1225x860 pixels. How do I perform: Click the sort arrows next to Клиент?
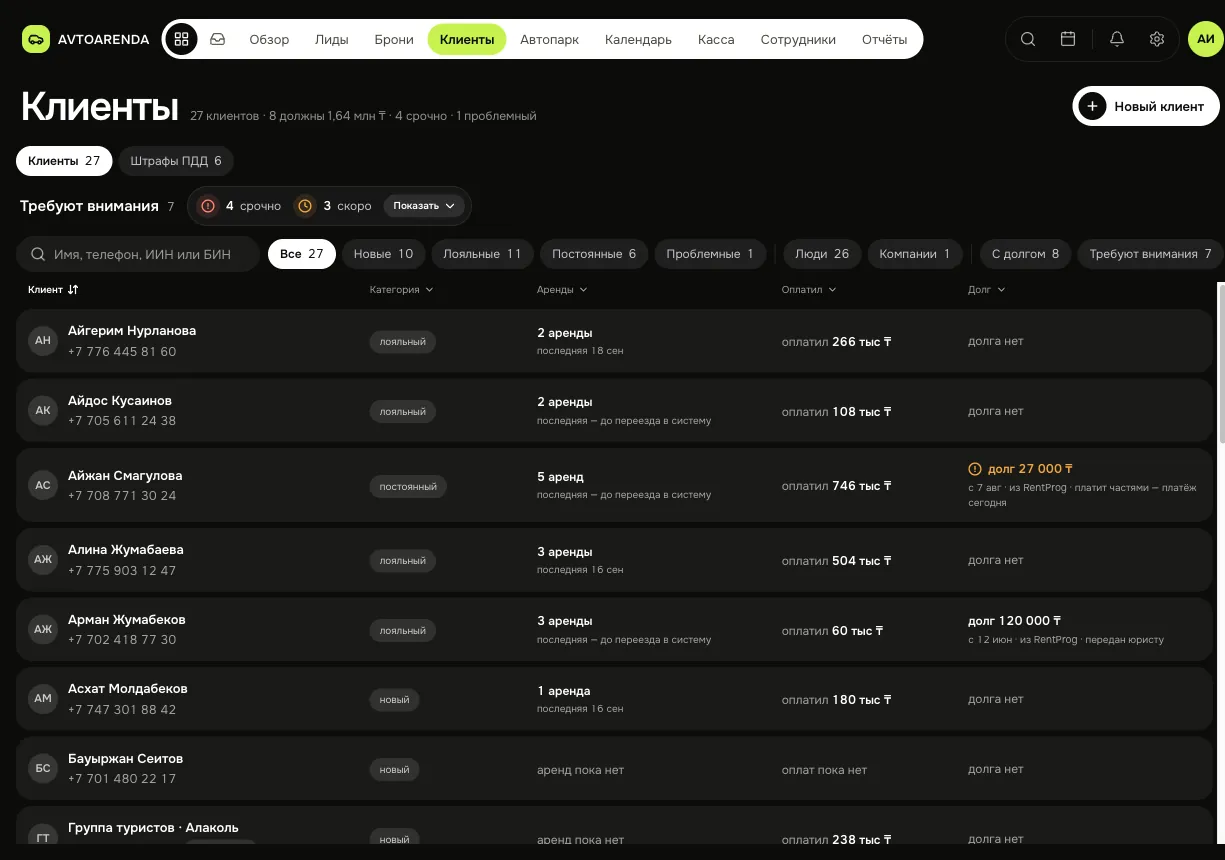73,290
